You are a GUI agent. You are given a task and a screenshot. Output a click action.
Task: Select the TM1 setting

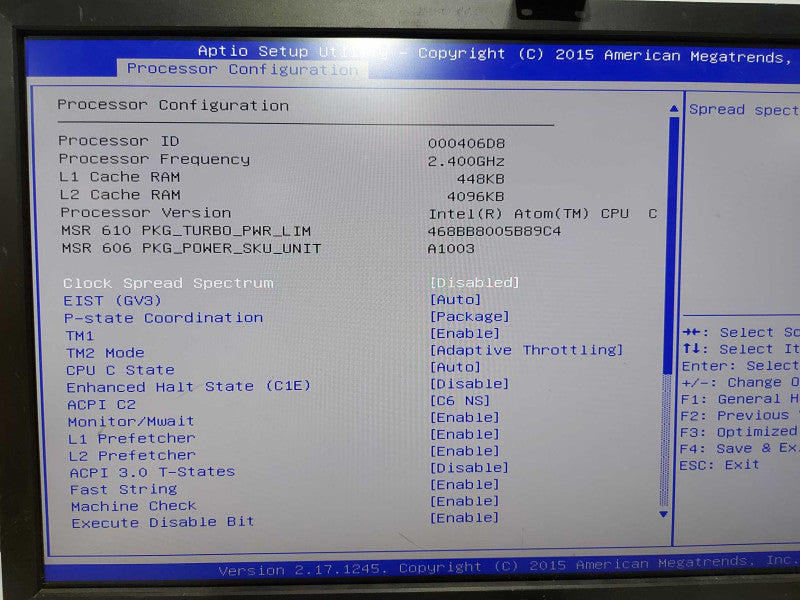click(80, 336)
